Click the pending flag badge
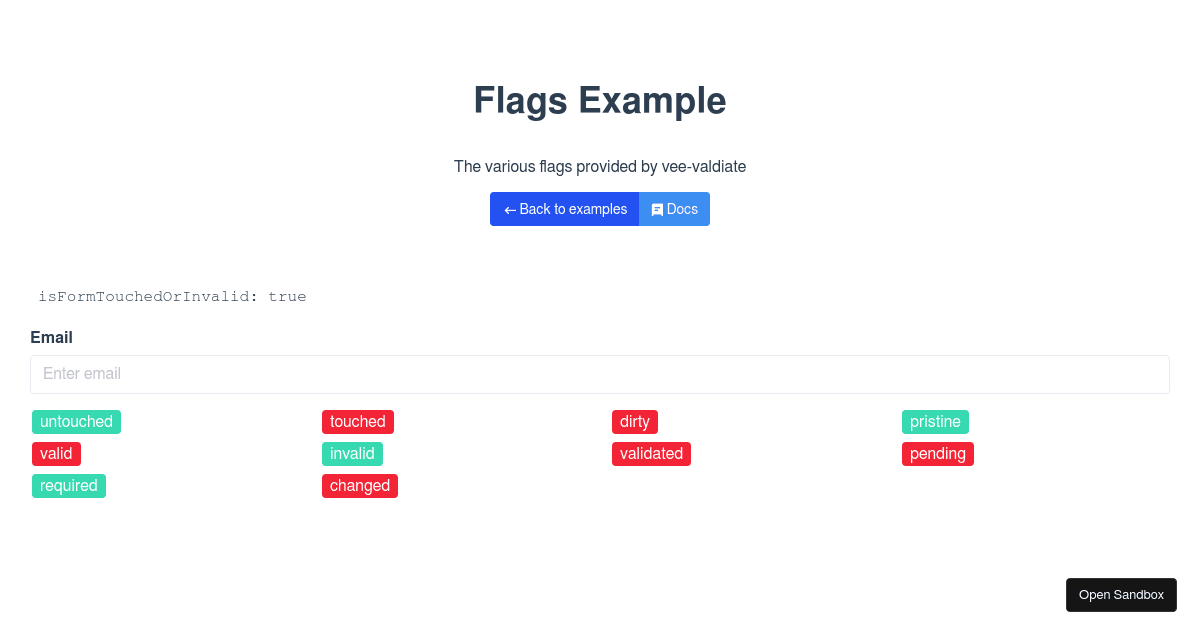1200x630 pixels. pos(938,454)
